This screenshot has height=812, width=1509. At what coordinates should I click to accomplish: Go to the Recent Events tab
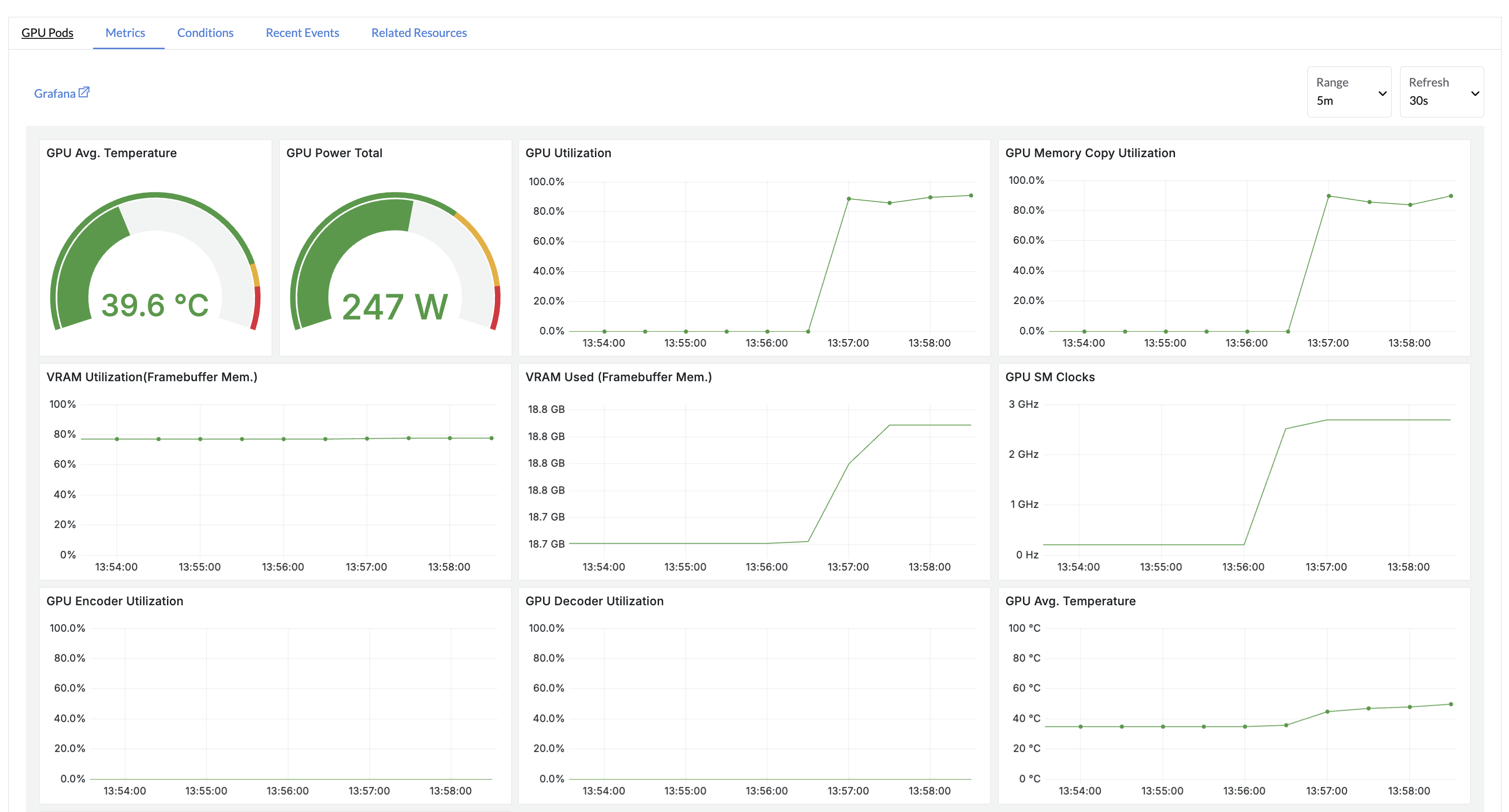[x=302, y=33]
